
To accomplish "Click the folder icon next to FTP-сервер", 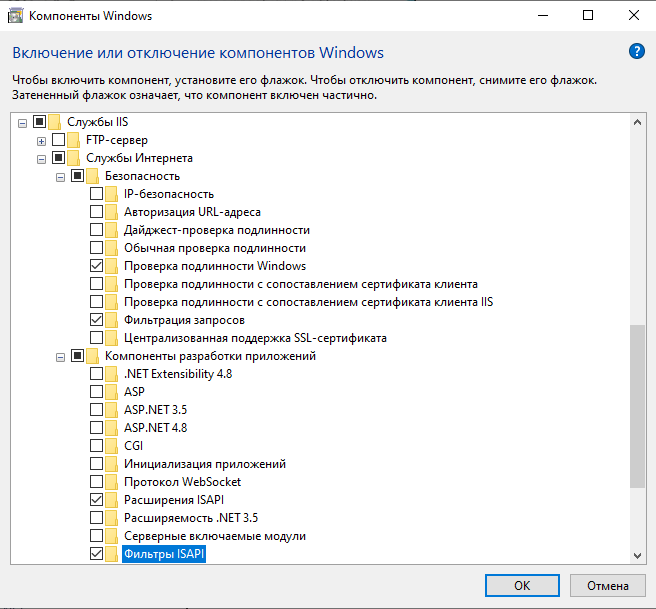I will click(74, 140).
